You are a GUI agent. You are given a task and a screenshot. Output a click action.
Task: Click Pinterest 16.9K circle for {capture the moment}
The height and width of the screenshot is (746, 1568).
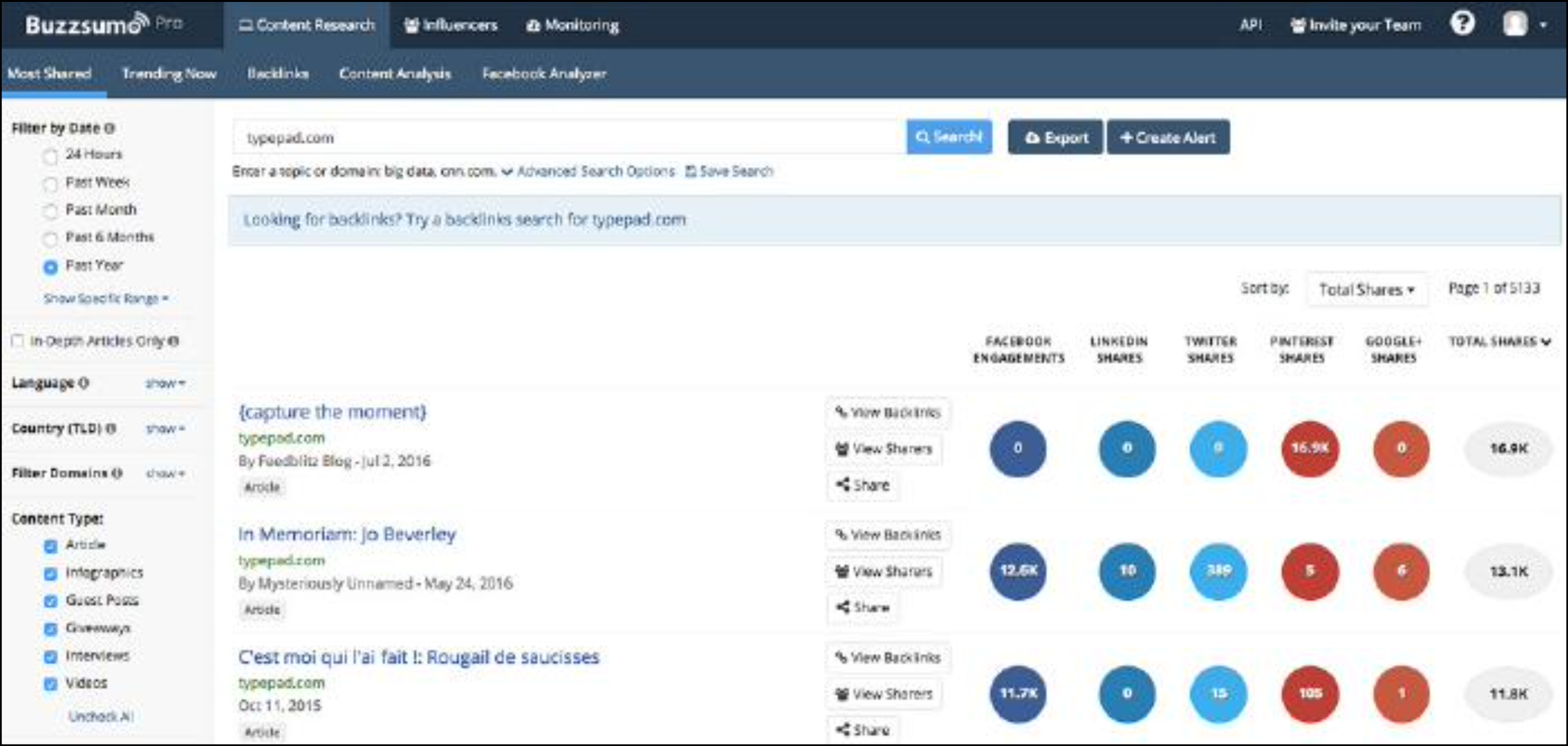click(1310, 449)
